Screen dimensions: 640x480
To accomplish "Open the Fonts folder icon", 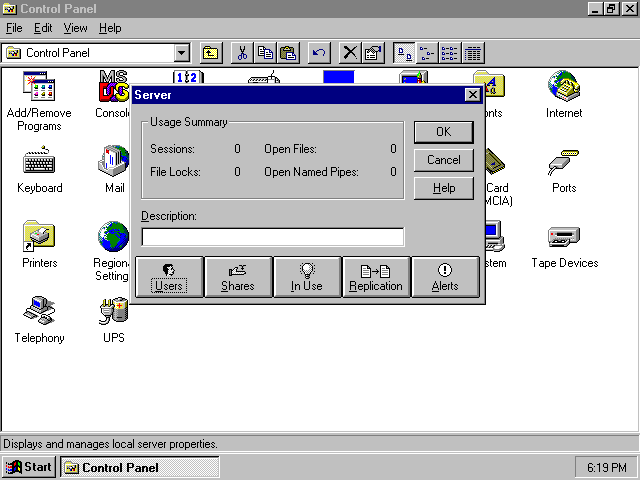I will [495, 91].
